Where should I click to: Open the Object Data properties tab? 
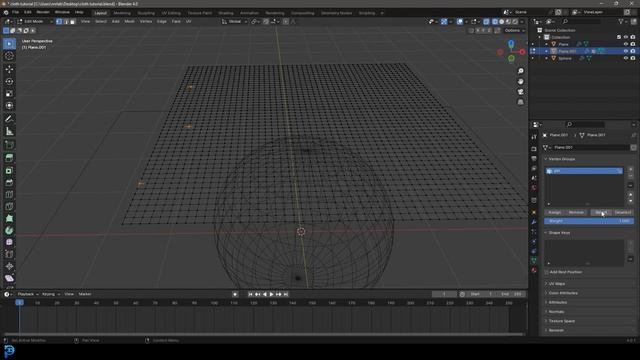point(534,260)
